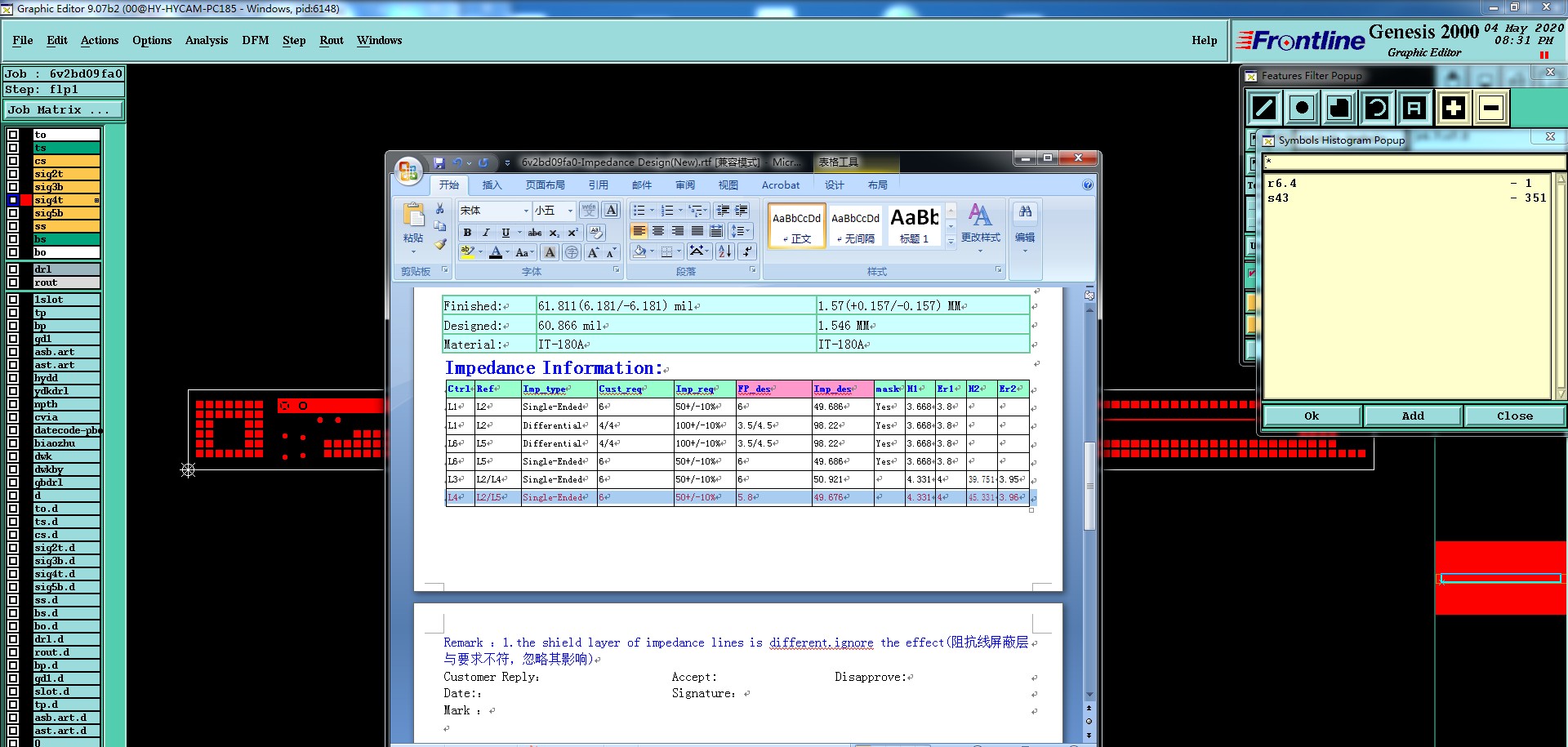Viewport: 1568px width, 747px height.
Task: Toggle visibility checkbox for layer sig3b
Action: click(x=13, y=187)
